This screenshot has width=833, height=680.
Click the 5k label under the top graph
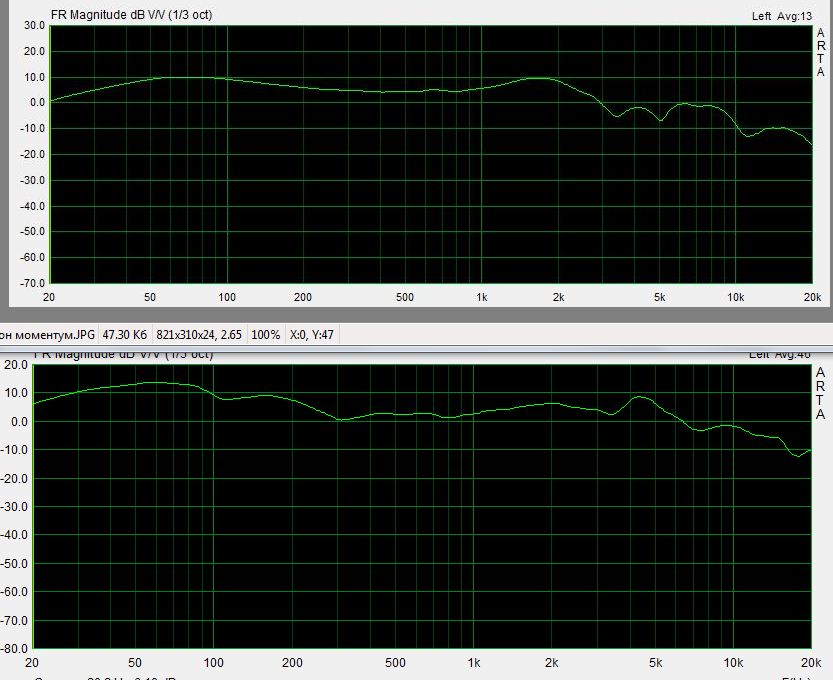[659, 297]
